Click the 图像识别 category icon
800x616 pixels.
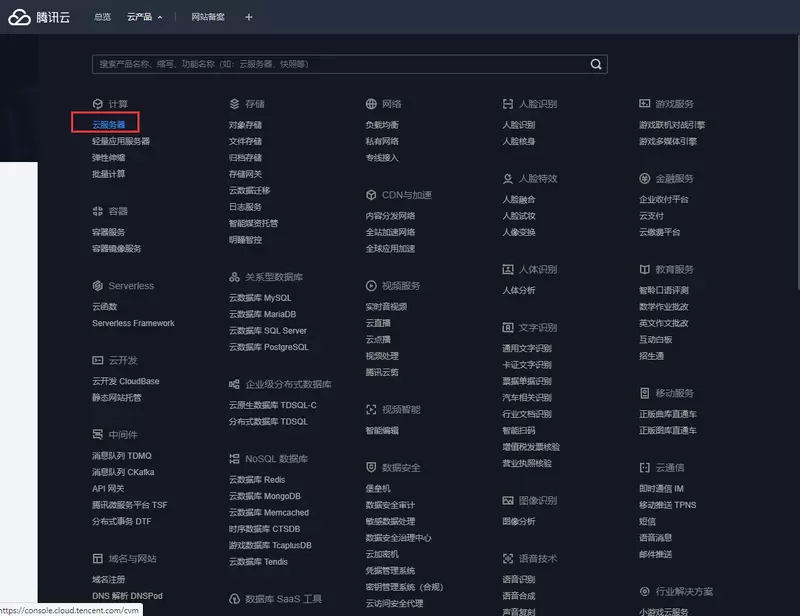coord(508,501)
